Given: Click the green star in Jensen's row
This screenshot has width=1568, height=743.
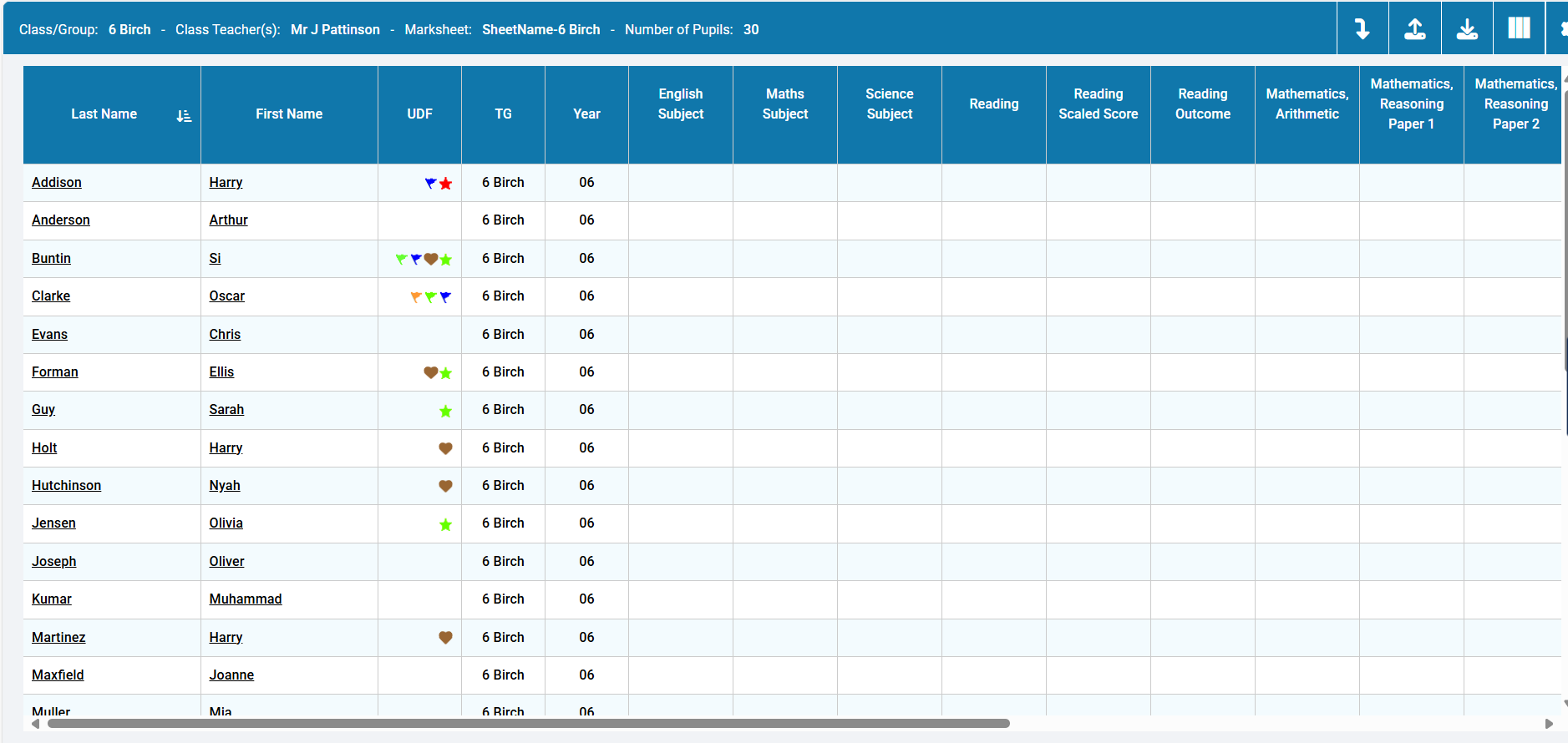Looking at the screenshot, I should [x=446, y=524].
